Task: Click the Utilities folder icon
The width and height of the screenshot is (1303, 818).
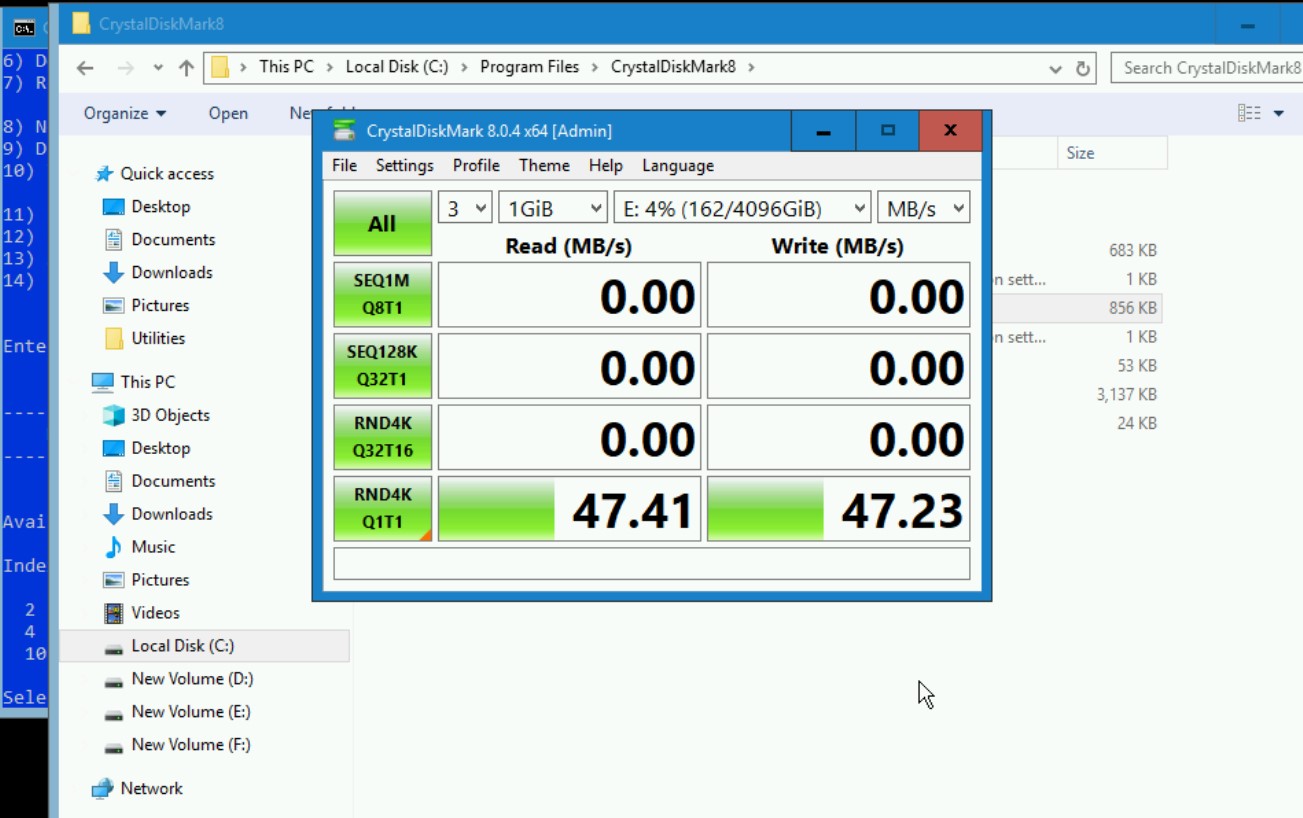Action: coord(114,338)
